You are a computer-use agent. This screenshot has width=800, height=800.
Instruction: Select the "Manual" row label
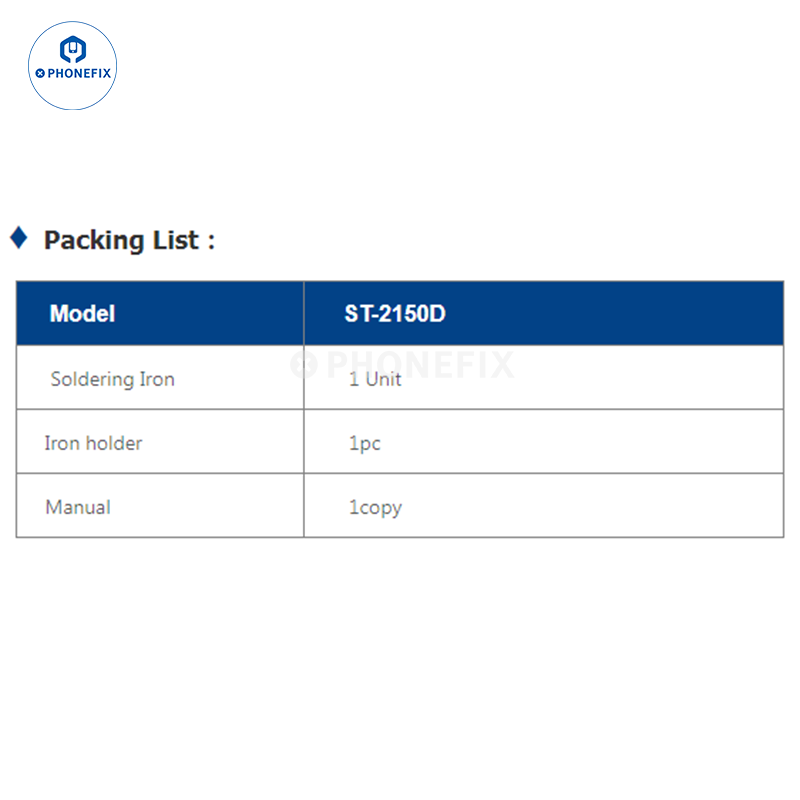click(78, 507)
